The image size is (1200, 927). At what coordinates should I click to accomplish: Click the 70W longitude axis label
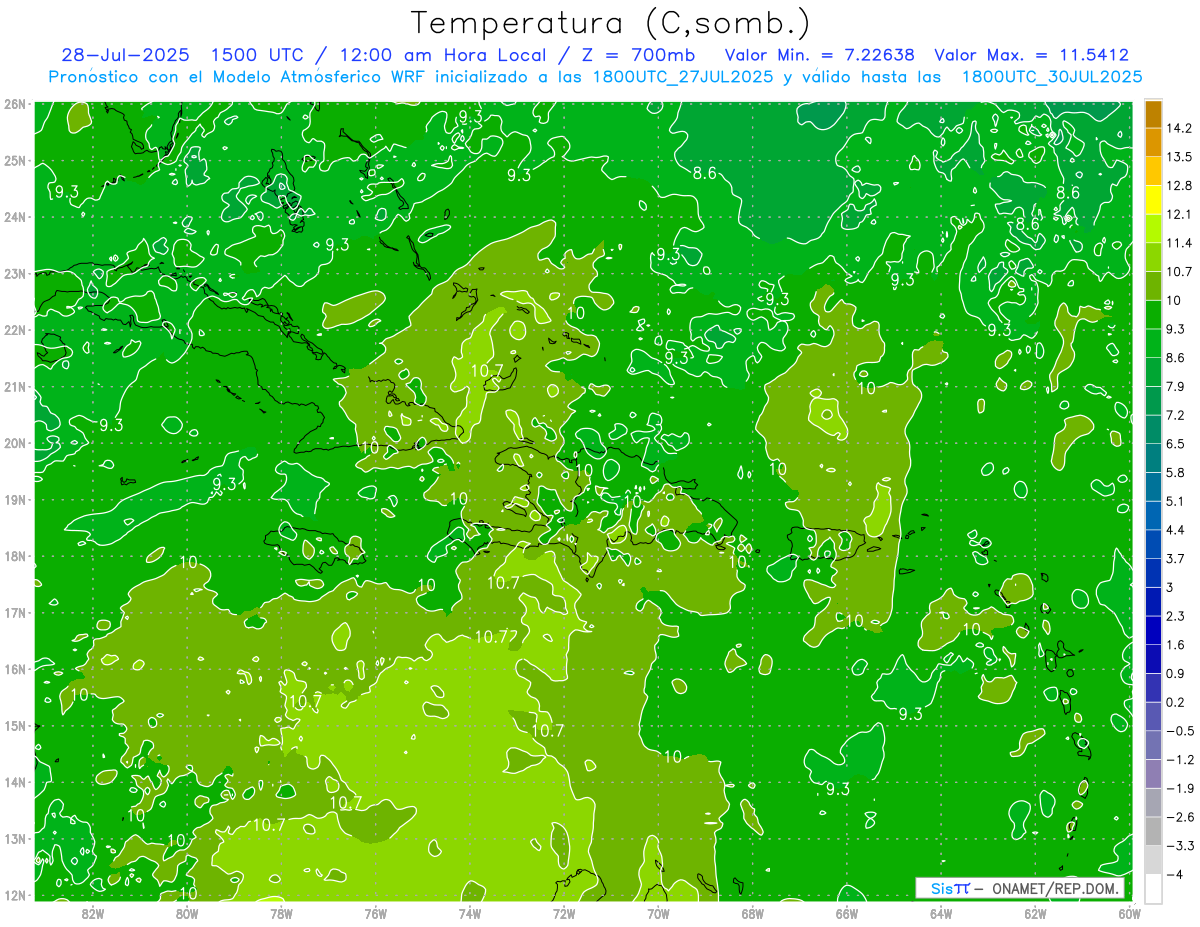658,913
